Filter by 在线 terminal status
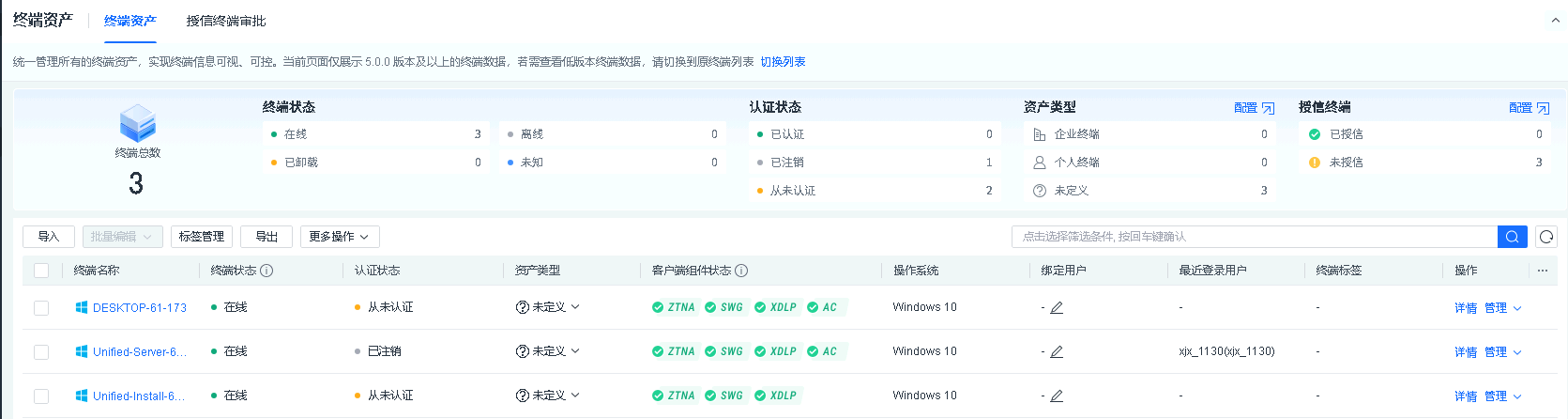The width and height of the screenshot is (1568, 419). pos(376,134)
